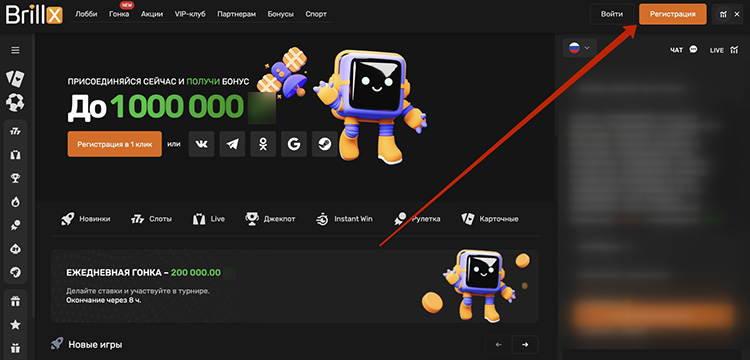Screen dimensions: 750x360
Task: Choose the Odnoklassniki login icon
Action: [x=263, y=144]
